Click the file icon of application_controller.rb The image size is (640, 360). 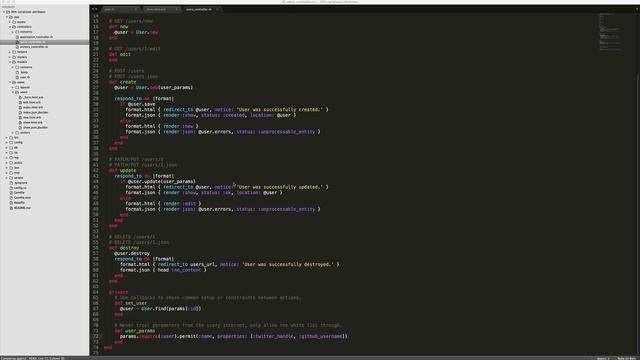tap(17, 37)
